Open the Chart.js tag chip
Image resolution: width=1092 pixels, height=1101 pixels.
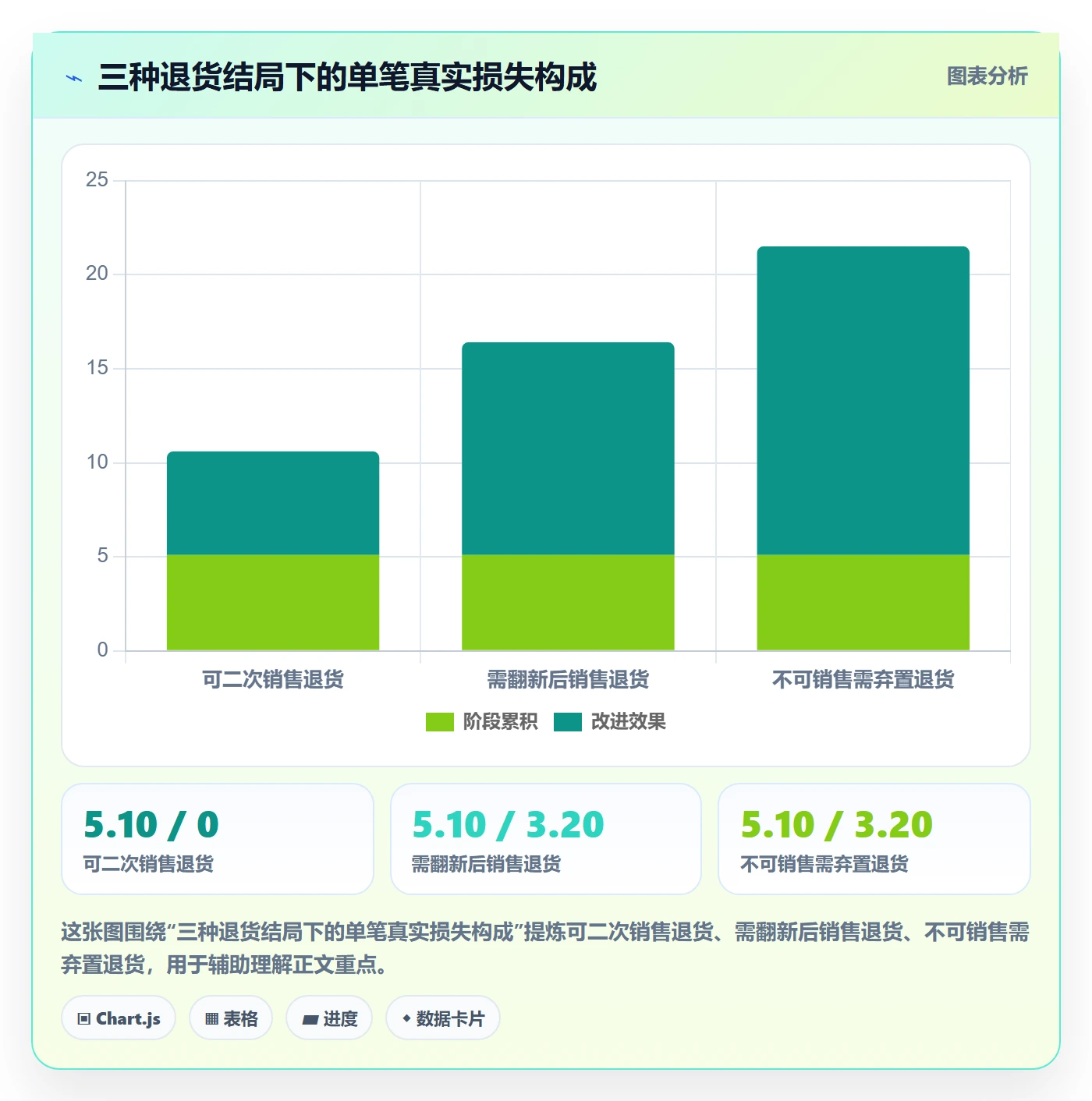pos(119,1018)
